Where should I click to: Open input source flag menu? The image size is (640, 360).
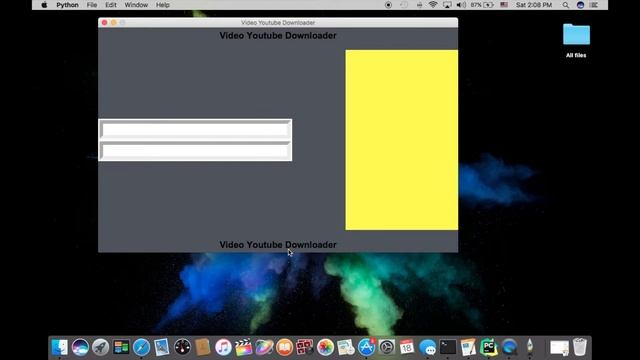tap(504, 5)
